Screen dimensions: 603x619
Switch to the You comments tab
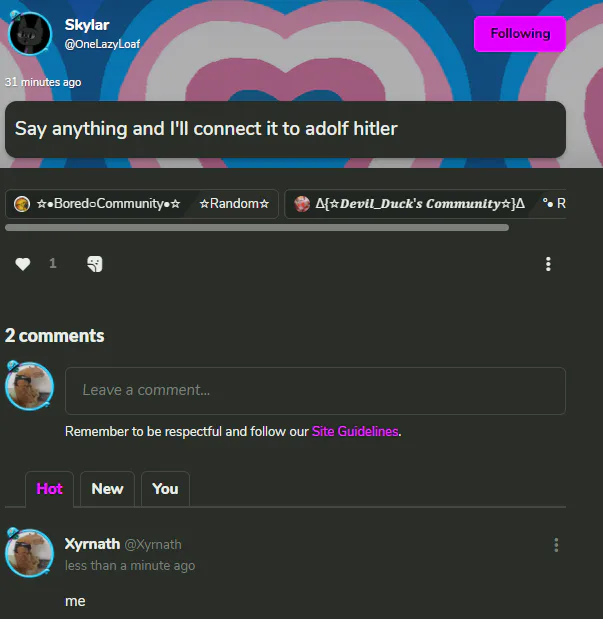165,489
